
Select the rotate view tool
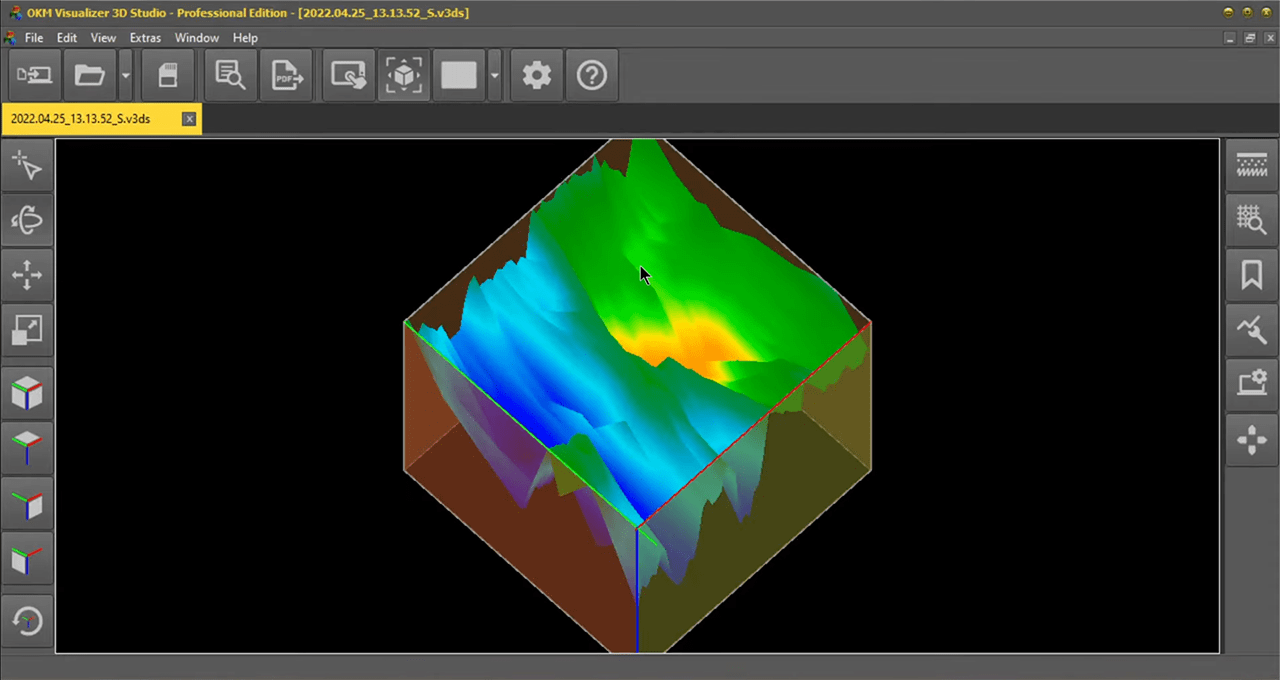(x=27, y=221)
